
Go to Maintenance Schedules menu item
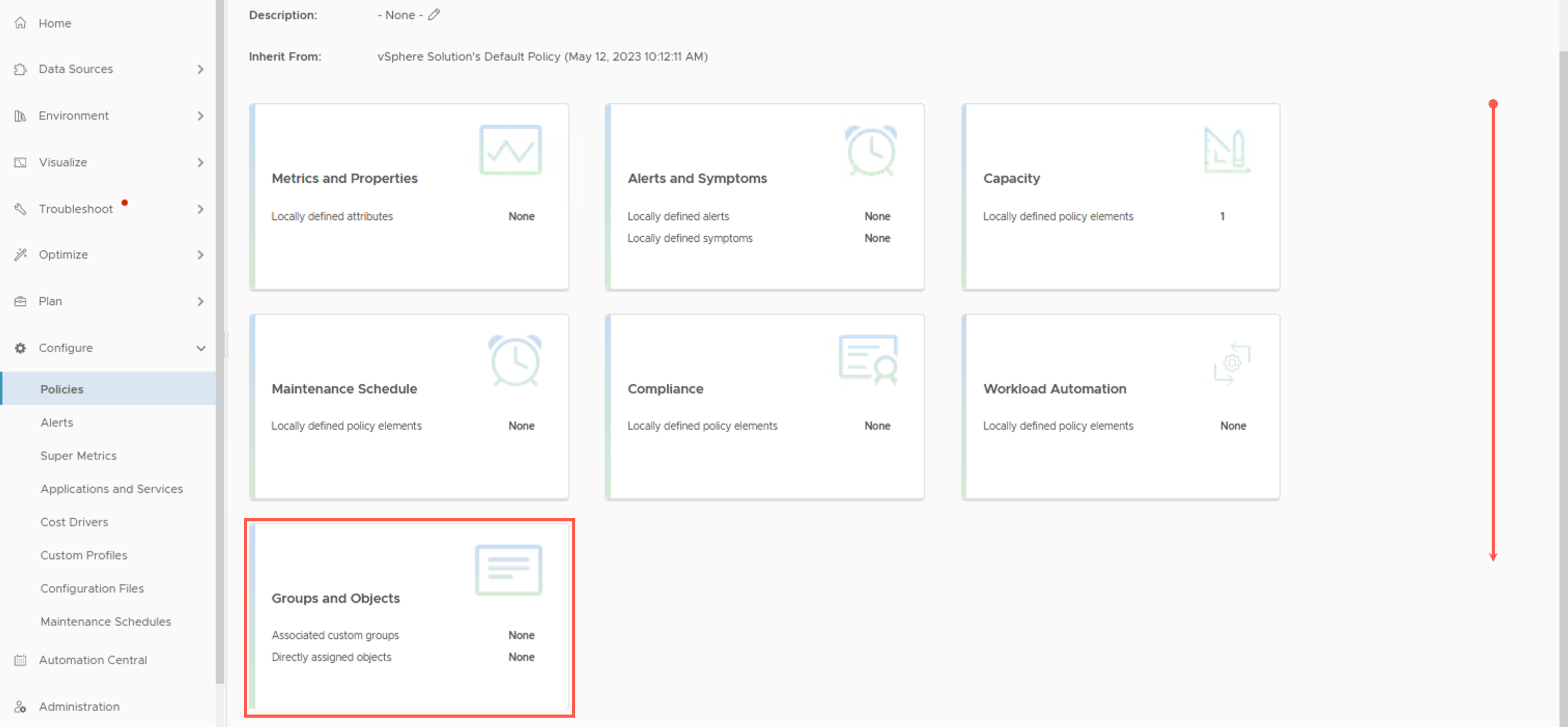click(x=105, y=621)
